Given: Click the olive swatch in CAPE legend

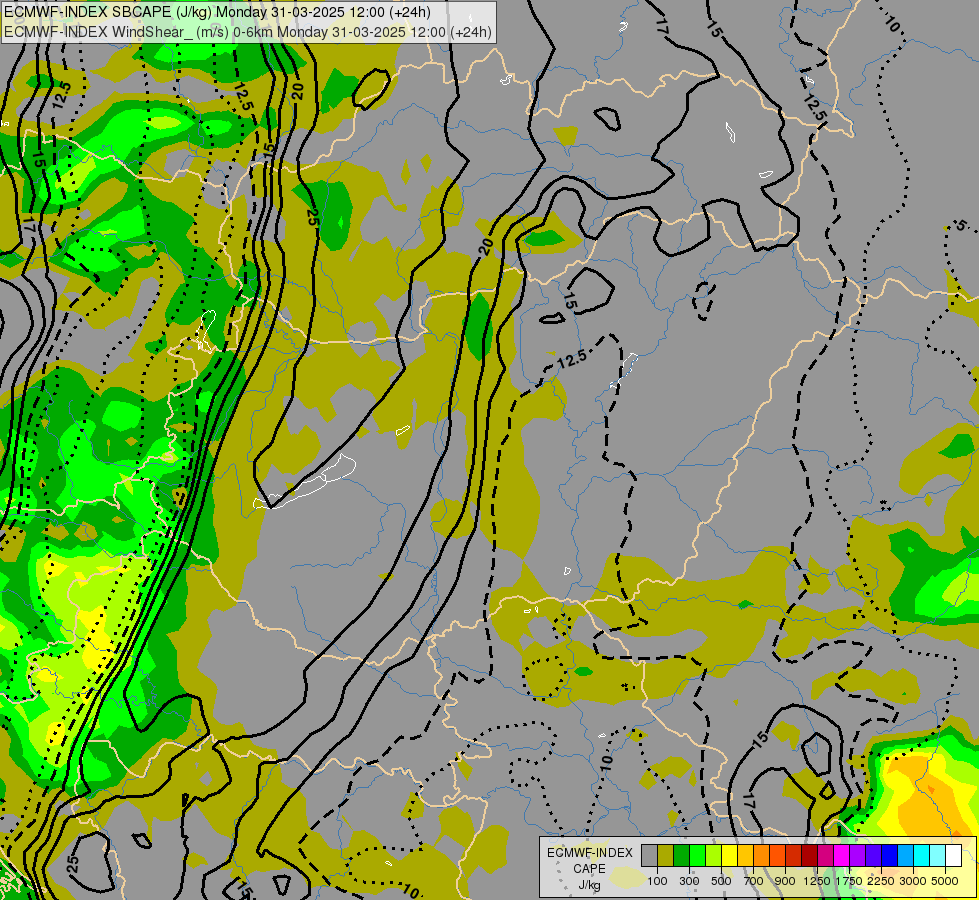Looking at the screenshot, I should point(666,855).
